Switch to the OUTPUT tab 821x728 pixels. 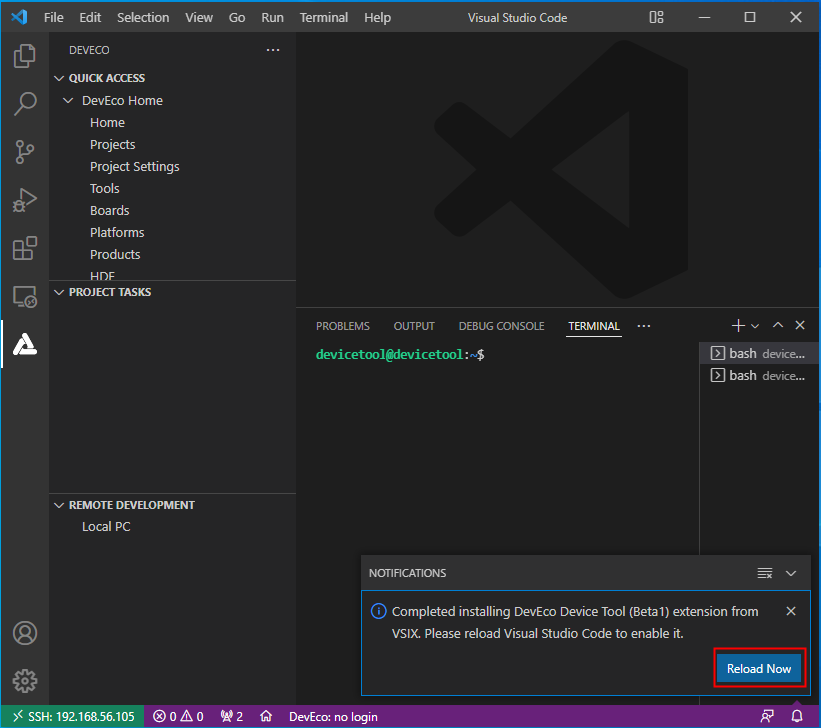pos(414,326)
